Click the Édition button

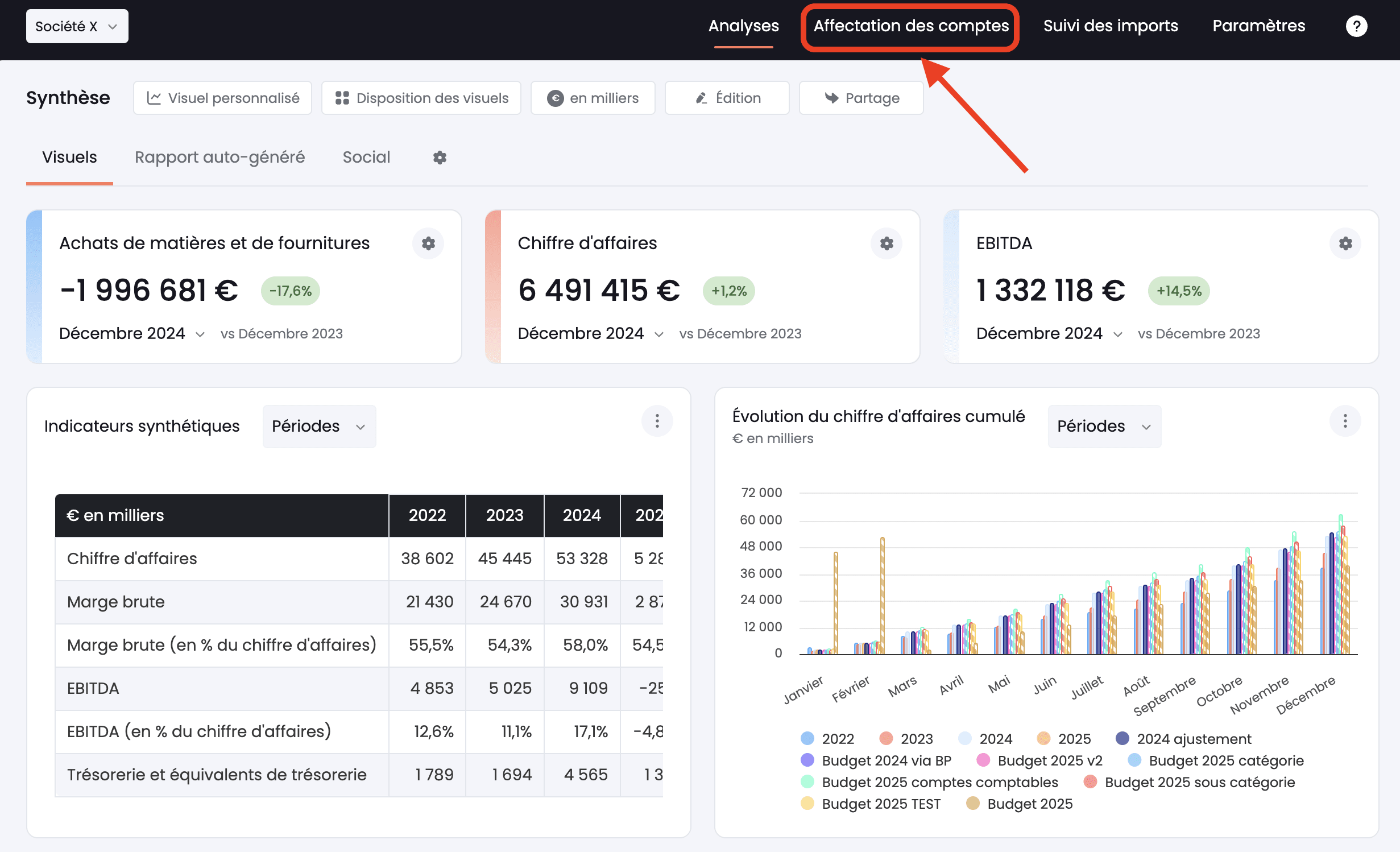click(x=727, y=98)
